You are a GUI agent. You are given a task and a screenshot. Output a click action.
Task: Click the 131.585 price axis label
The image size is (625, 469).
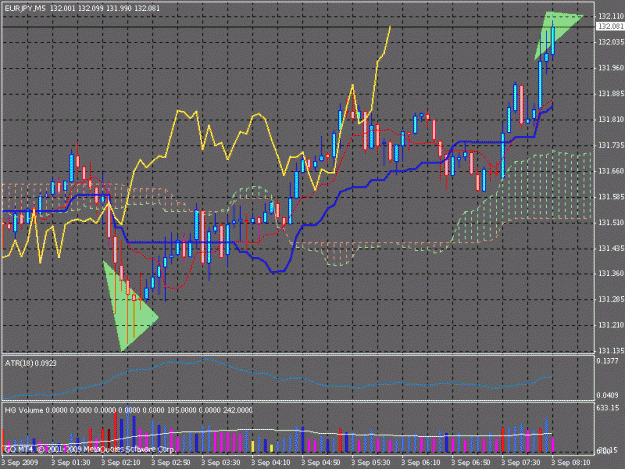coord(611,197)
